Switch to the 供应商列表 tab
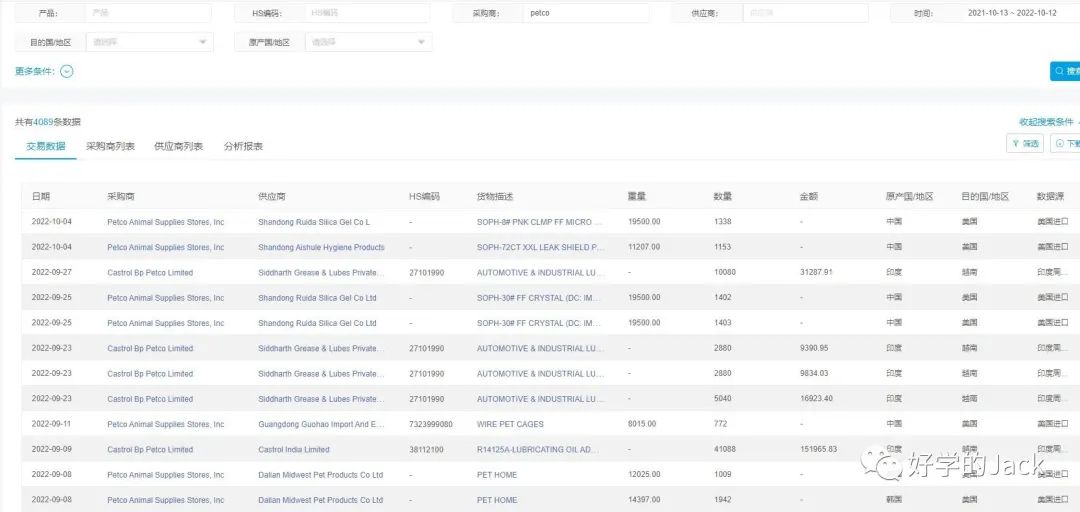Image resolution: width=1080 pixels, height=512 pixels. (x=178, y=147)
